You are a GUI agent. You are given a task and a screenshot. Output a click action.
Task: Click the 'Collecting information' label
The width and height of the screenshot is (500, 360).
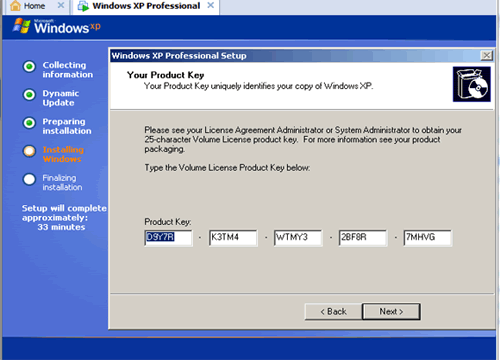coord(67,70)
